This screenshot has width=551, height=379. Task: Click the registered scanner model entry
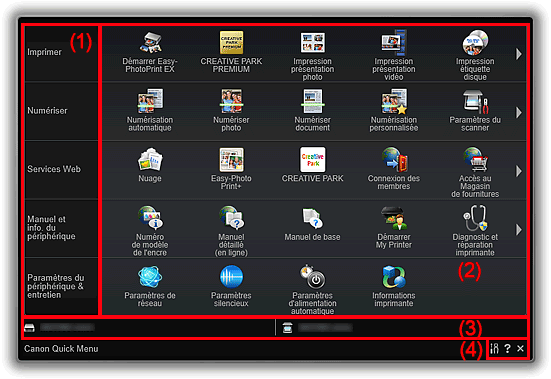(317, 328)
